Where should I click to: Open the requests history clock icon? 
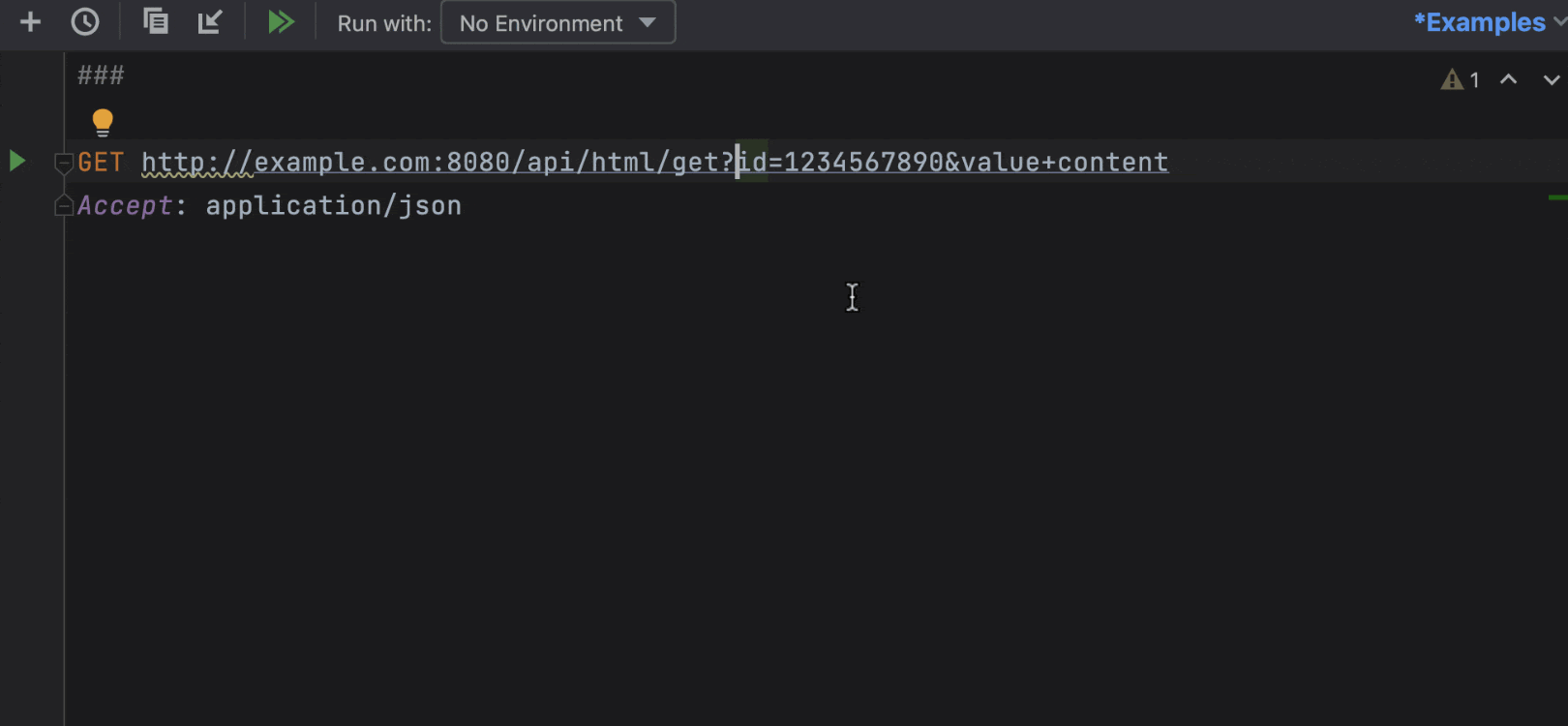tap(85, 21)
